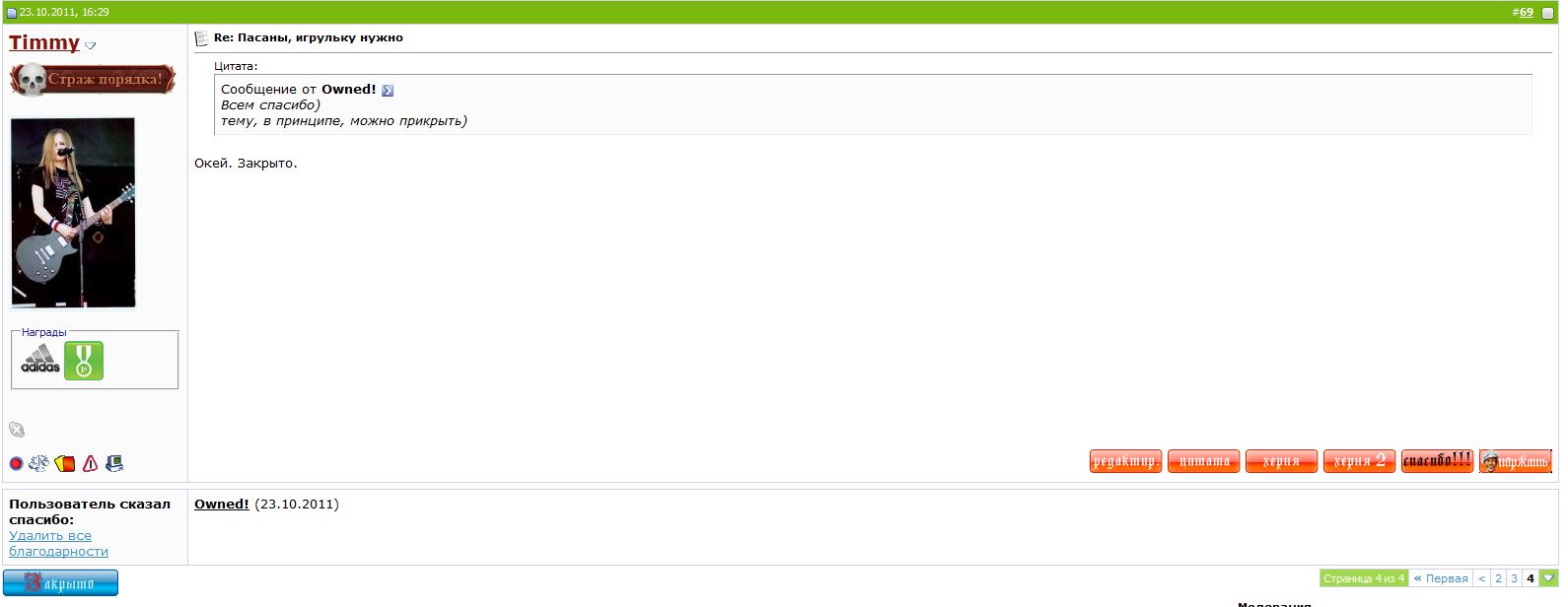Click the warning triangle report icon

pos(91,463)
